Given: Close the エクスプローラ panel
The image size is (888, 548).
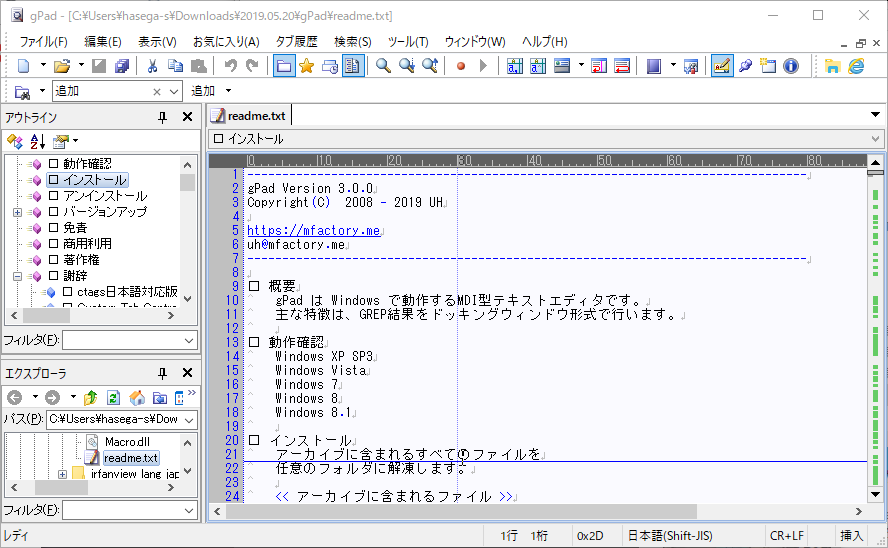Looking at the screenshot, I should click(x=187, y=373).
